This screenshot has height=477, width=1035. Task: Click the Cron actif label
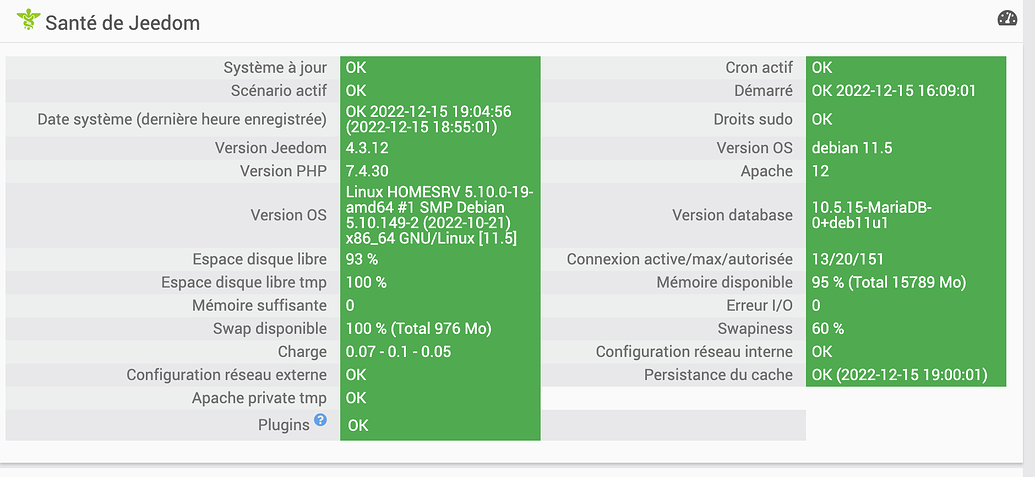(759, 67)
